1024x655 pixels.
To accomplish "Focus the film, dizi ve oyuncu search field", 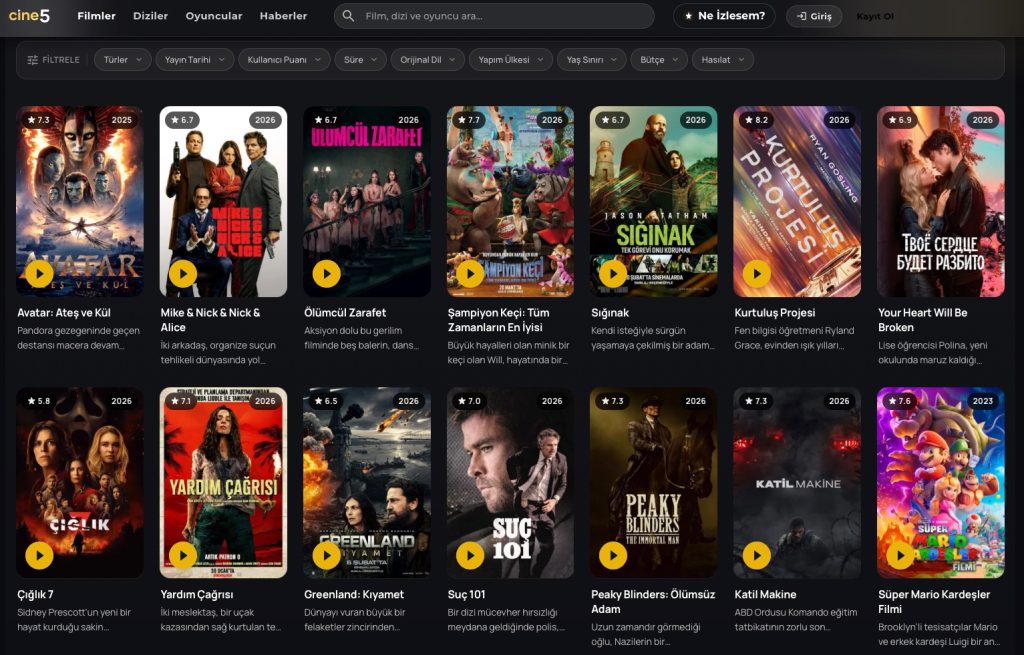I will 494,16.
